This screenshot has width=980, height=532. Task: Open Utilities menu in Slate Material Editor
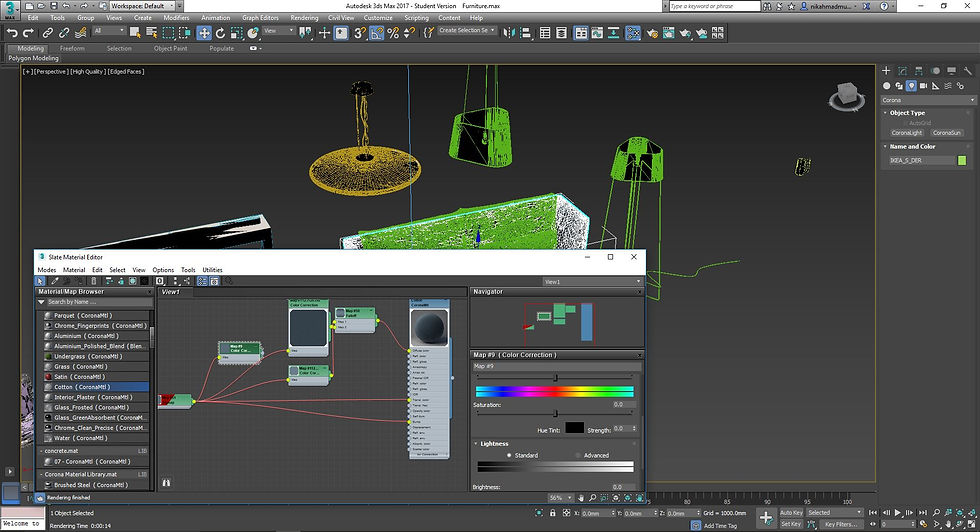coord(212,270)
